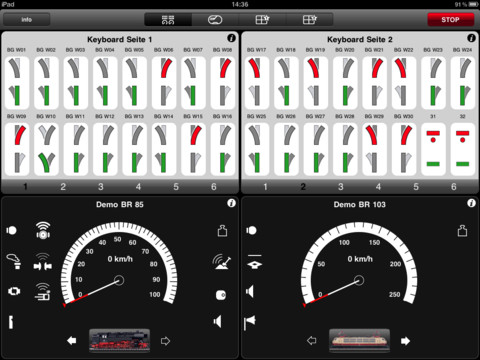Open the third layout tab with star
Image resolution: width=480 pixels, height=360 pixels.
click(x=262, y=20)
